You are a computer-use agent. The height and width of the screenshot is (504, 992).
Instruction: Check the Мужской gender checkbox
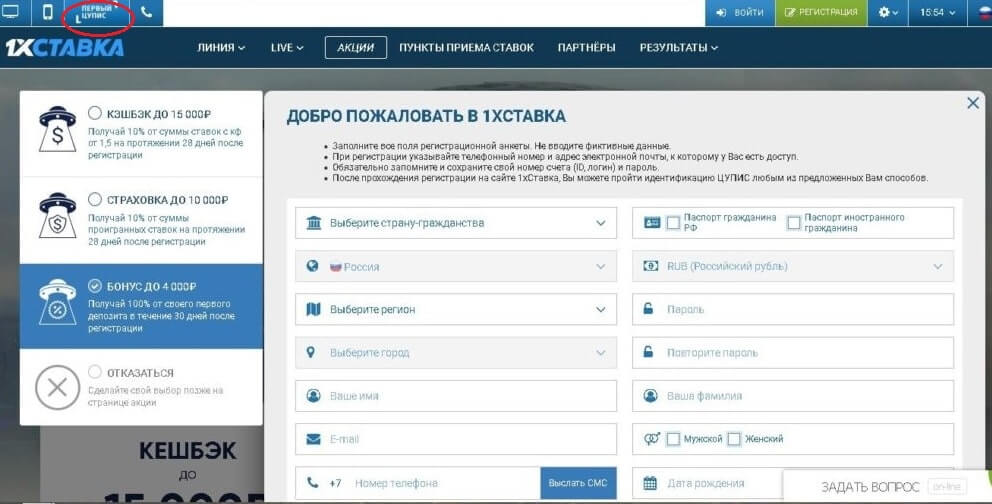point(673,439)
